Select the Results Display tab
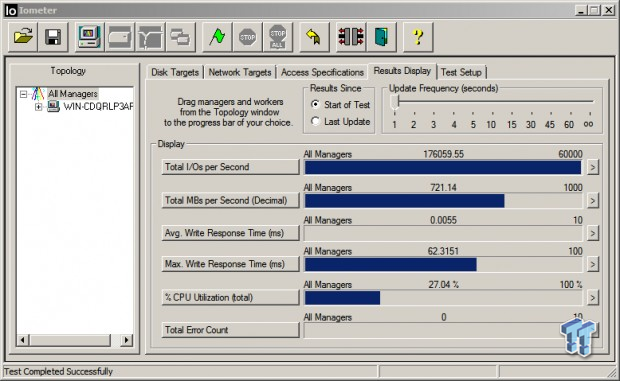 402,71
